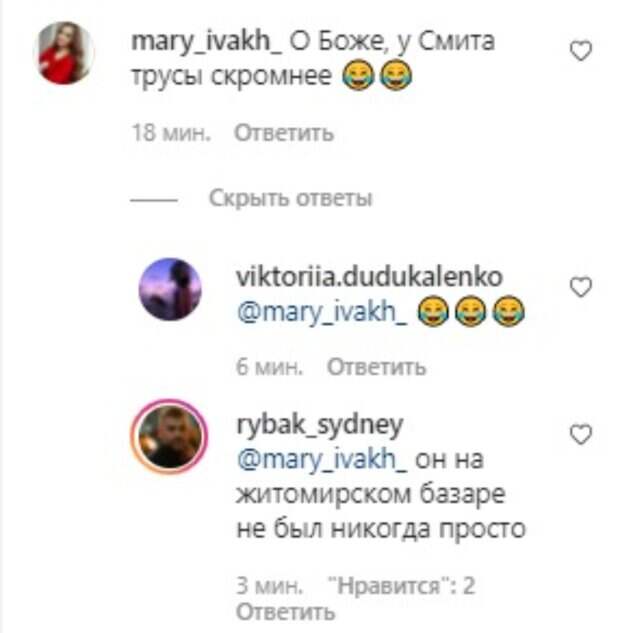The image size is (620, 633).
Task: Choose Ответить below rybak_sydney's reply
Action: click(x=286, y=612)
